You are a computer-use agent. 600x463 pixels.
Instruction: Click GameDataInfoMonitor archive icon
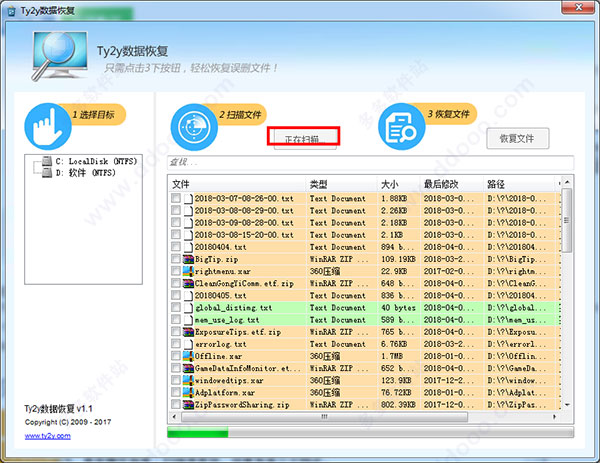[188, 368]
